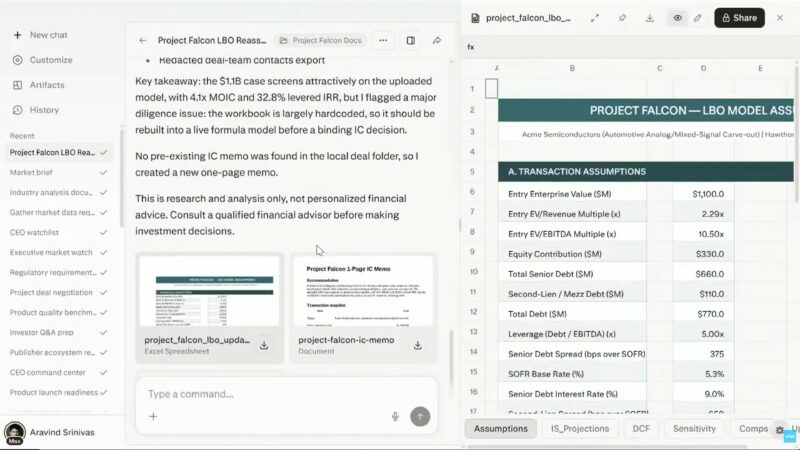Click the Equity Contribution ($M) label cell
800x450 pixels.
[x=572, y=254]
